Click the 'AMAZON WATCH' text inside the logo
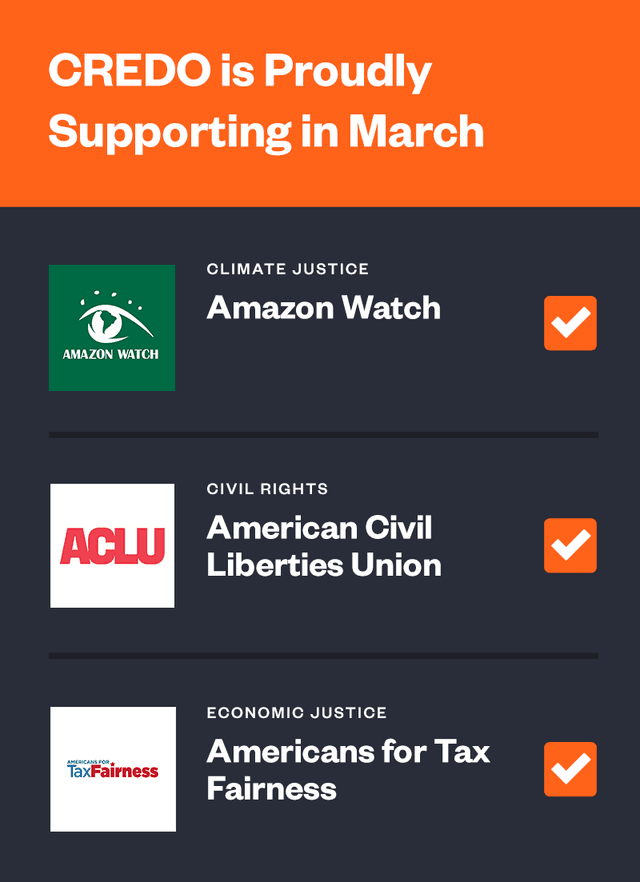 pyautogui.click(x=111, y=354)
